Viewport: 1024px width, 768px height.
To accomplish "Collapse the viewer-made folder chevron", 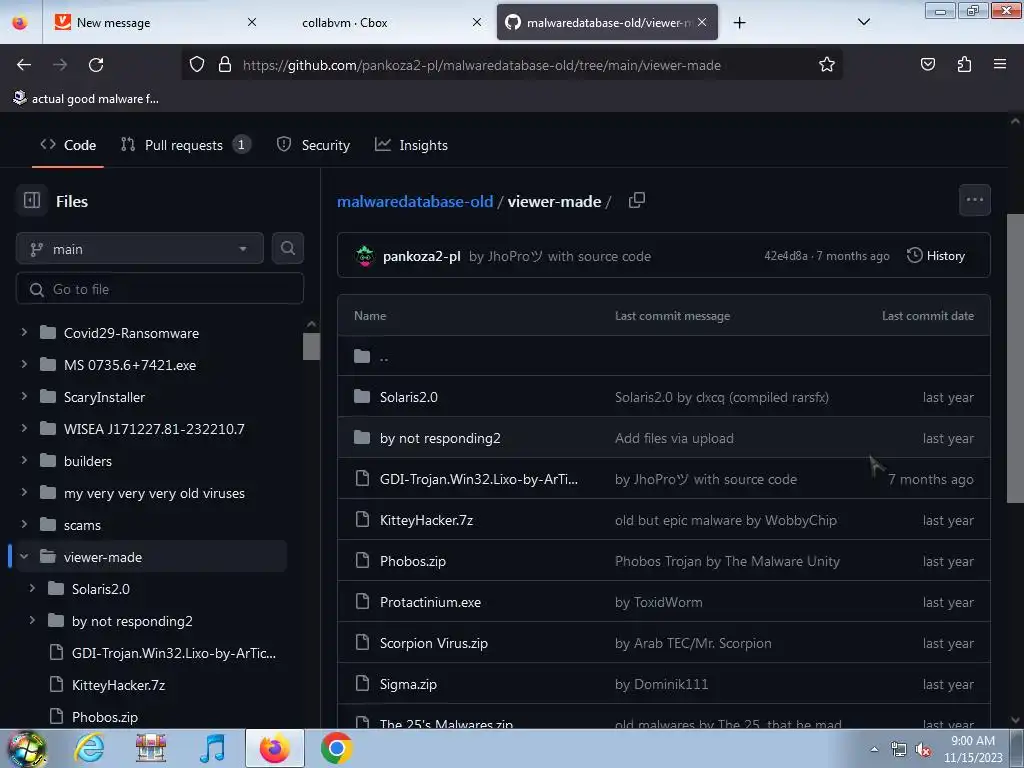I will [x=24, y=556].
